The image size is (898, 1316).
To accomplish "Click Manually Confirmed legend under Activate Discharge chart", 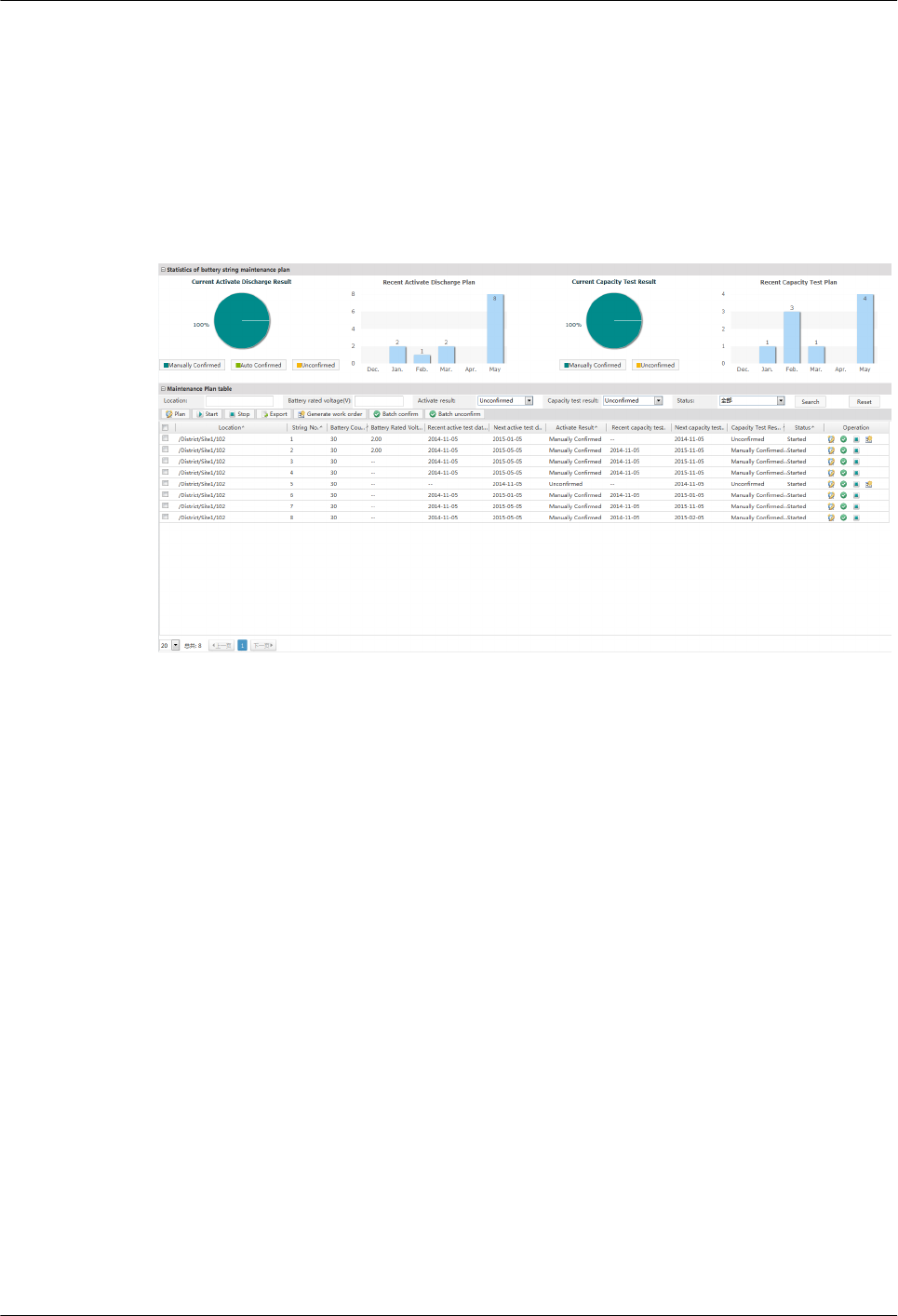I will coord(193,365).
